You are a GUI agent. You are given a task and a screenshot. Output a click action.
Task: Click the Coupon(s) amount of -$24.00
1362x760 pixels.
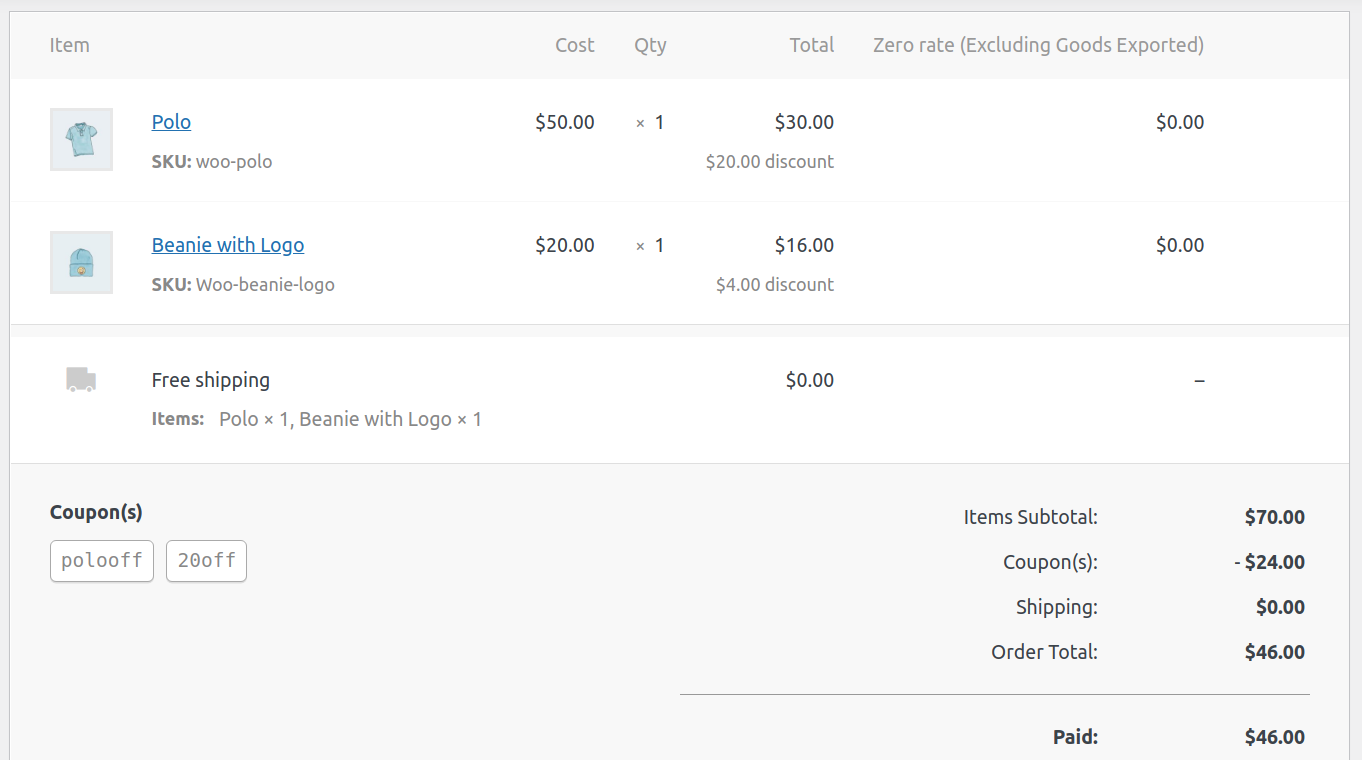1270,562
